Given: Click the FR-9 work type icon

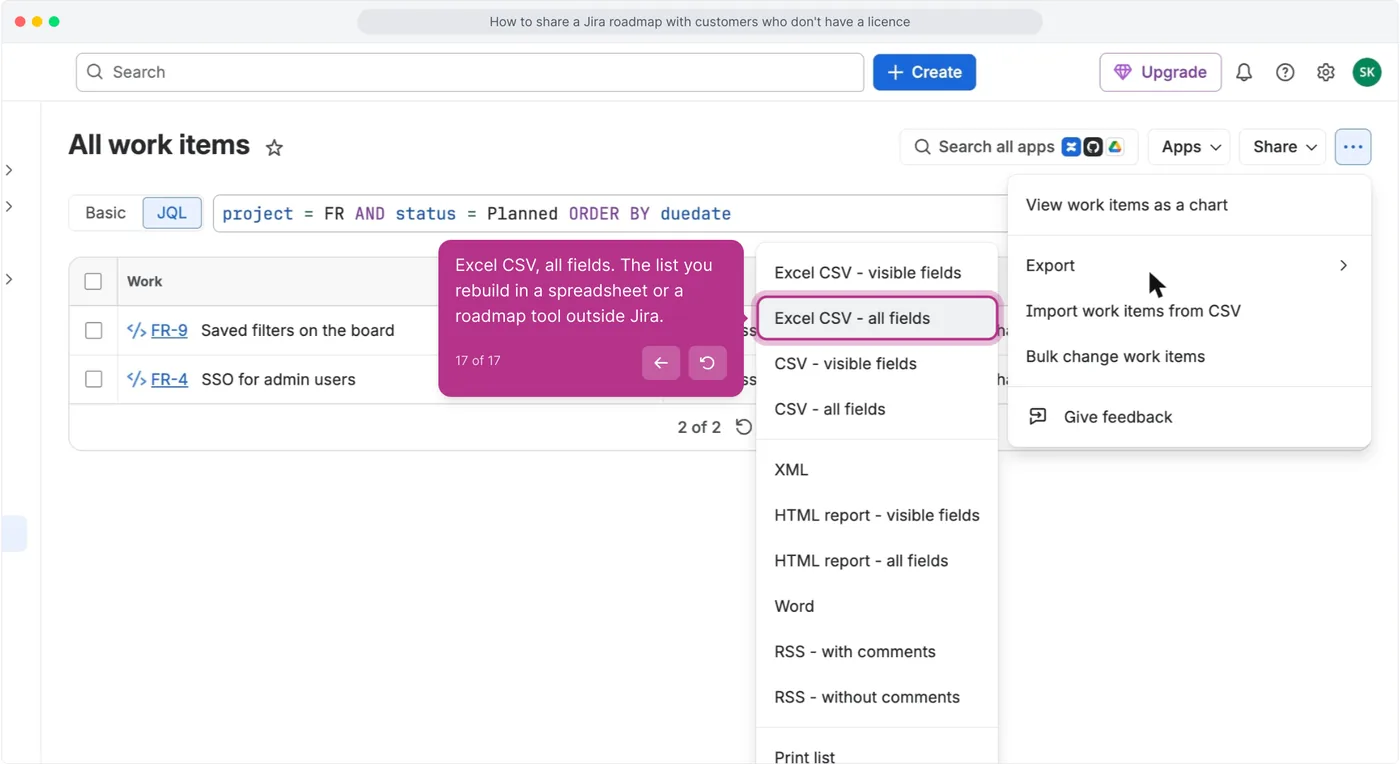Looking at the screenshot, I should coord(137,330).
